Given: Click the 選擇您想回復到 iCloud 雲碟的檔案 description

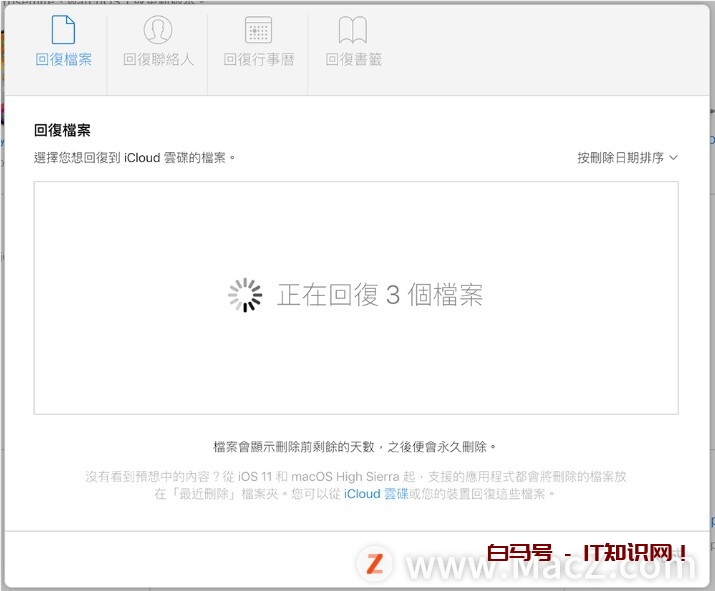Looking at the screenshot, I should click(134, 158).
